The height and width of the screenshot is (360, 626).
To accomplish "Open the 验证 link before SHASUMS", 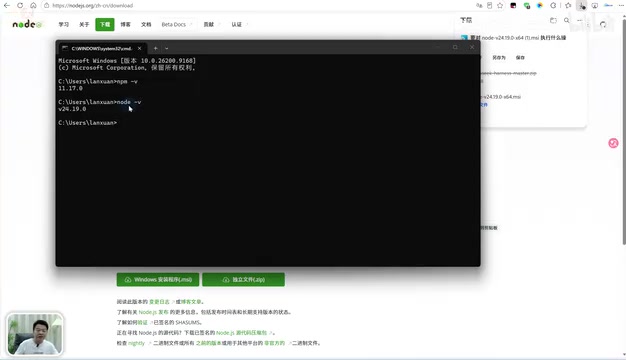I will click(143, 322).
